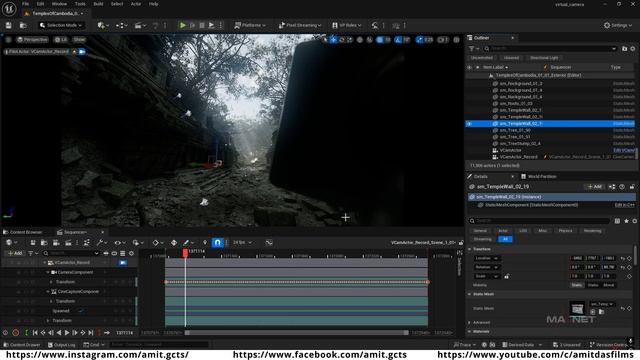
Task: Switch to the Content Browser tab
Action: pyautogui.click(x=23, y=232)
